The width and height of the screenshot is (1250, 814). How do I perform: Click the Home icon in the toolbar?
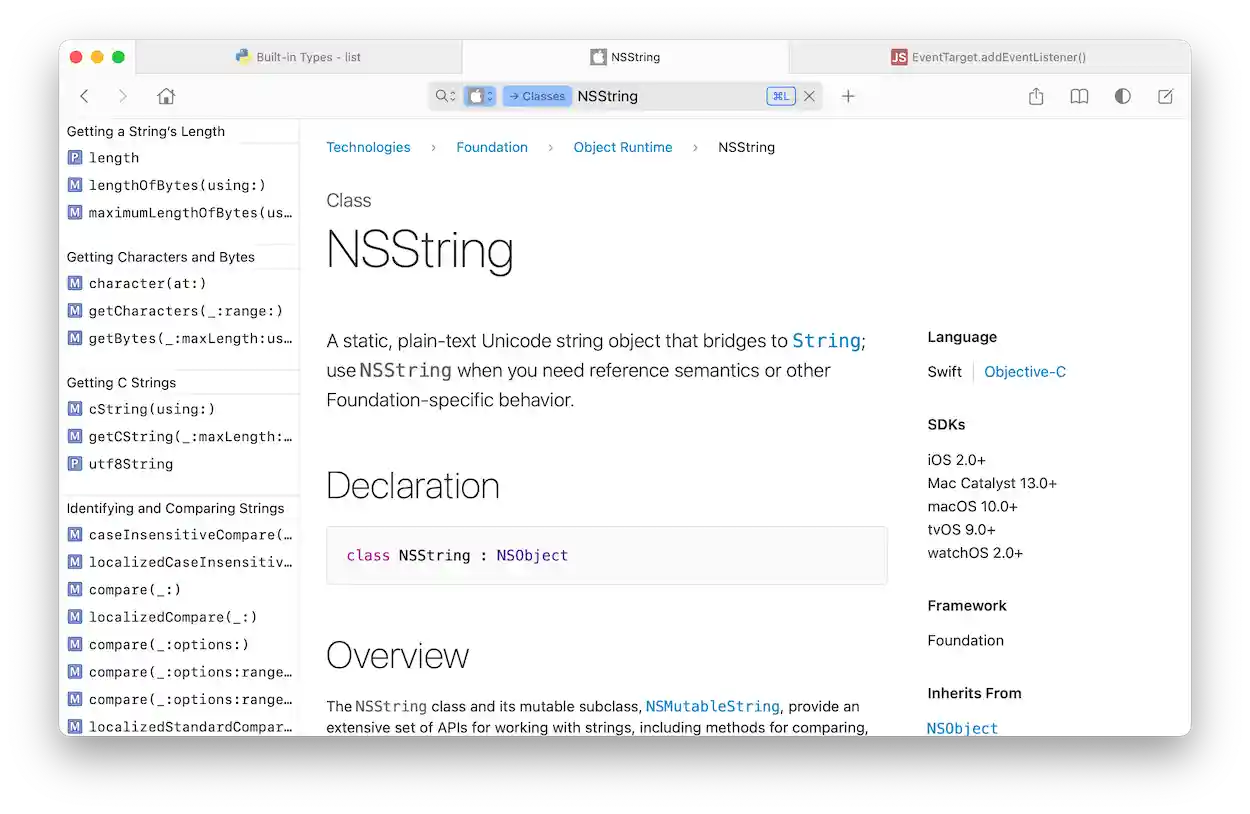point(165,96)
